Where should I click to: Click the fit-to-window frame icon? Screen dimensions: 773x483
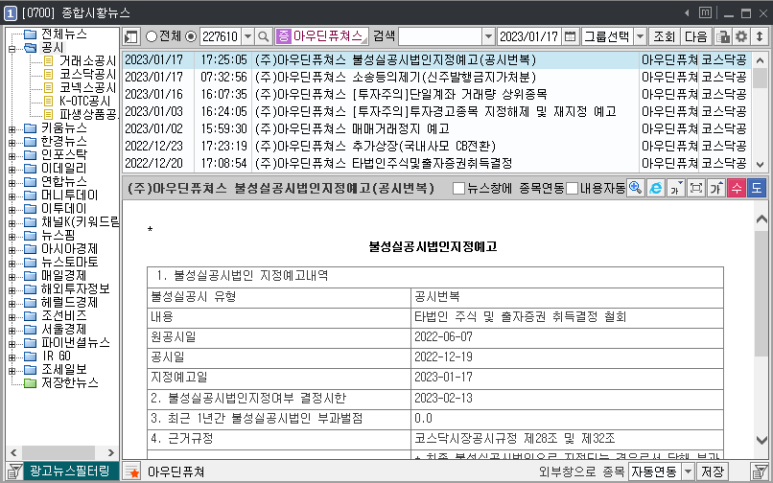(x=696, y=188)
